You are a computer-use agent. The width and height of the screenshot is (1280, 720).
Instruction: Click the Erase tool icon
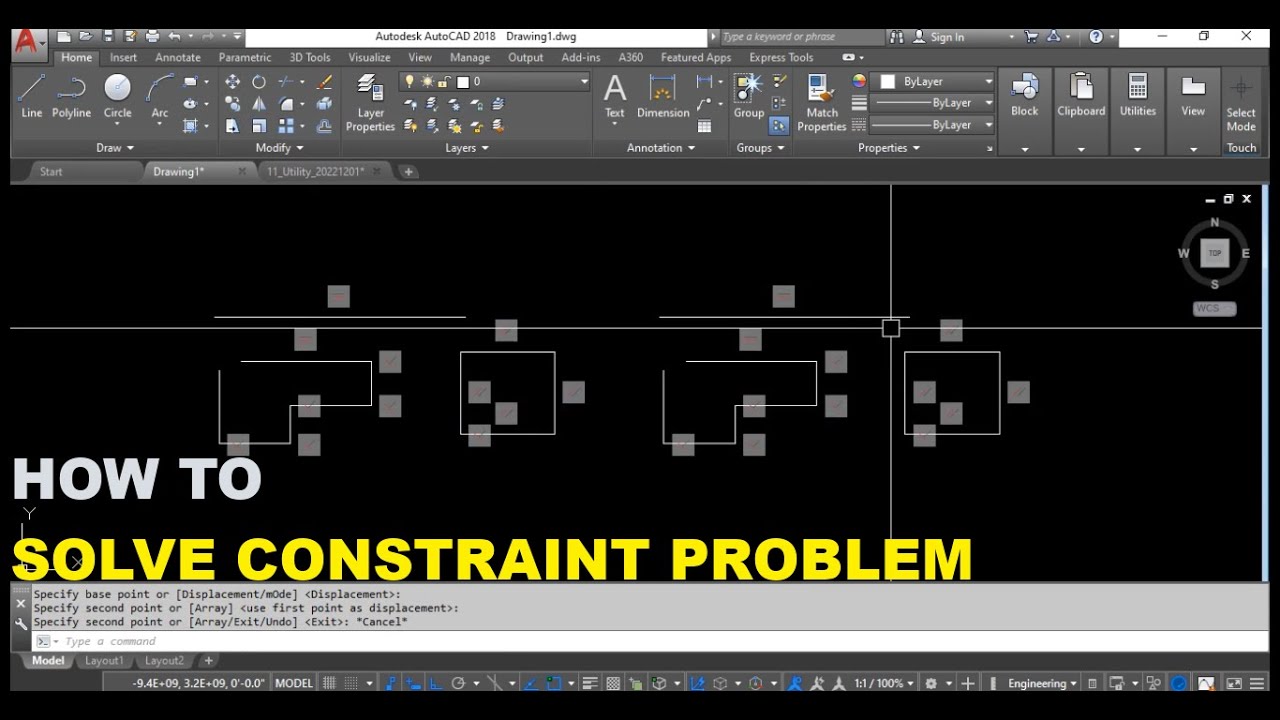[x=324, y=82]
